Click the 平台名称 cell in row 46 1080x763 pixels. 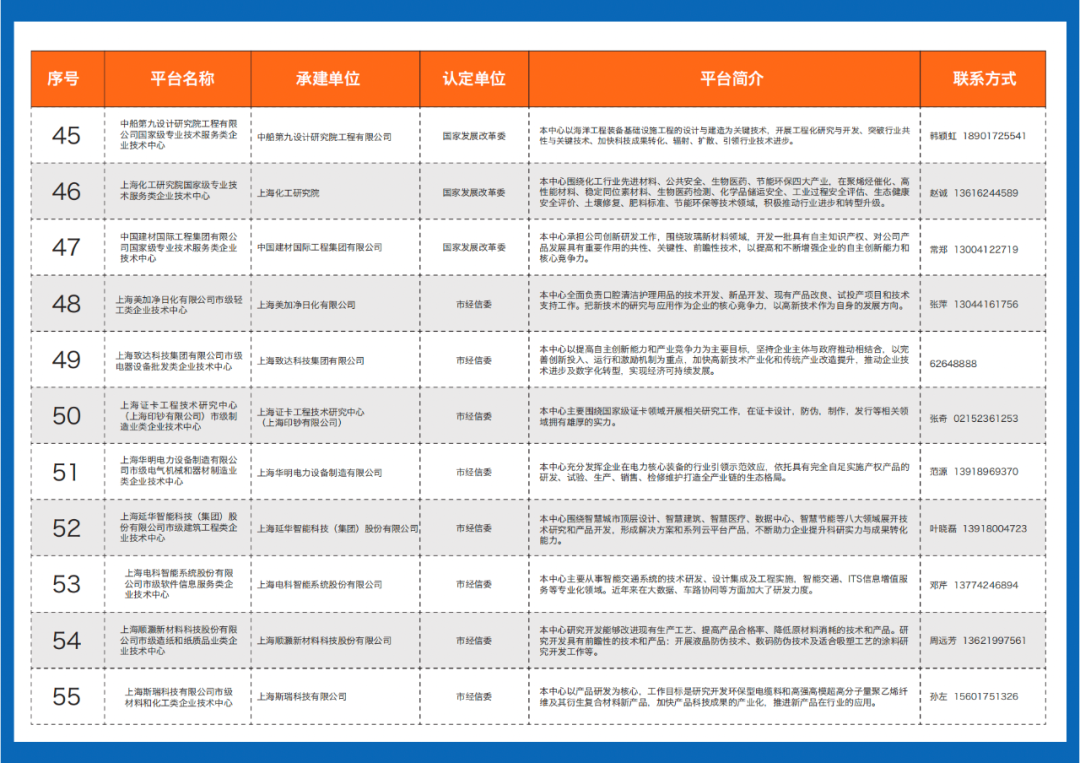178,190
